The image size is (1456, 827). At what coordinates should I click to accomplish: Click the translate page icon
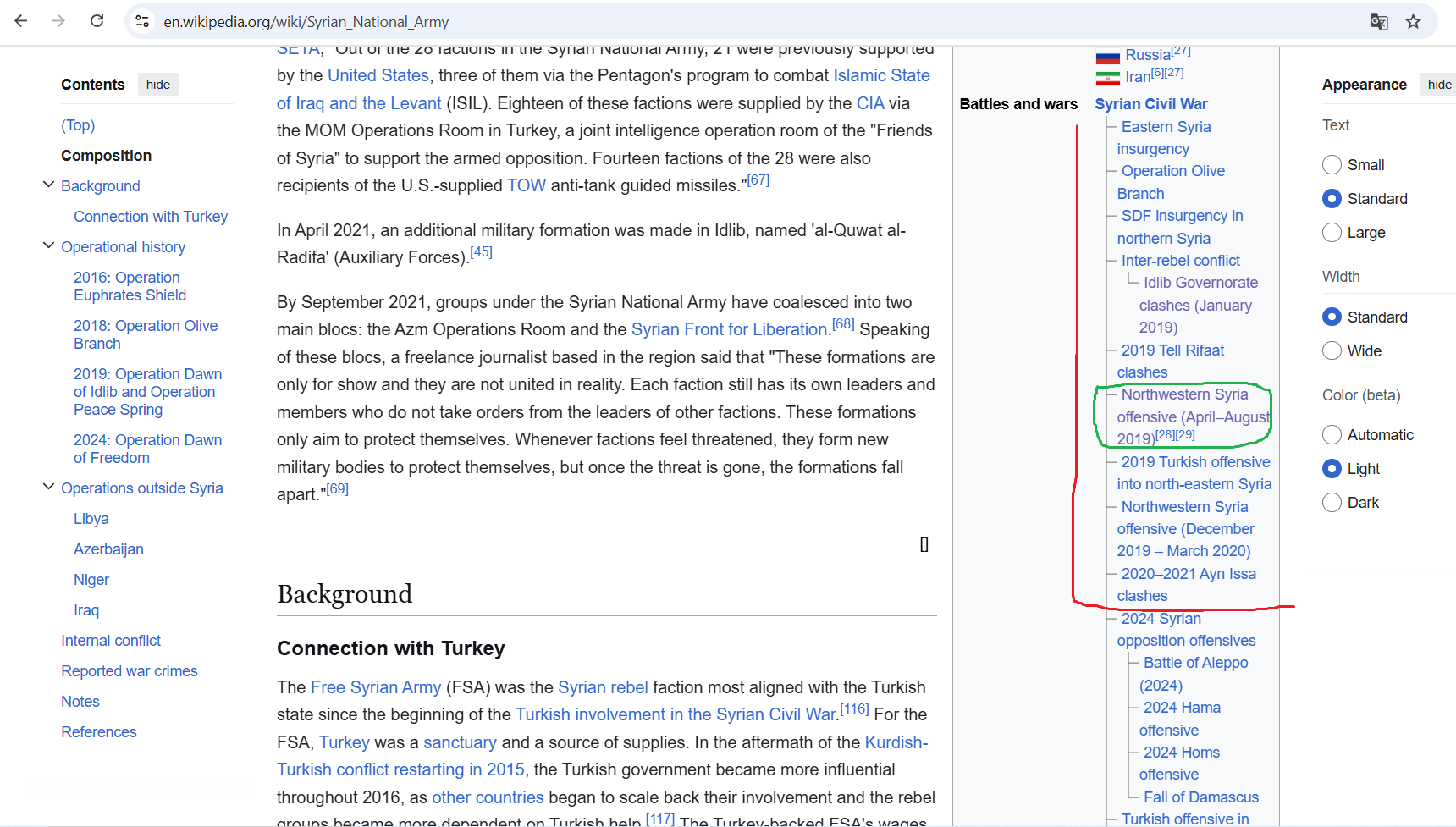point(1379,21)
